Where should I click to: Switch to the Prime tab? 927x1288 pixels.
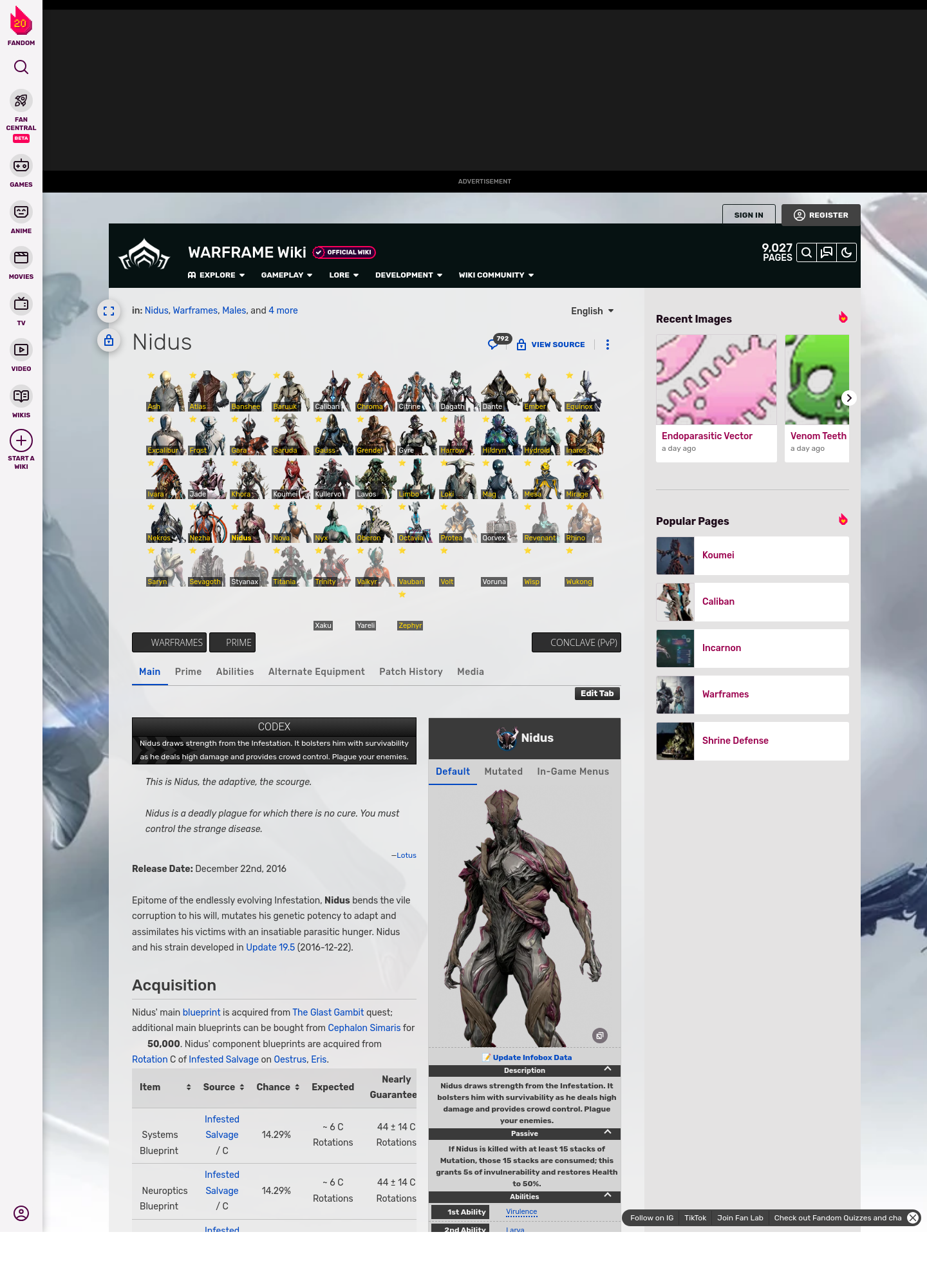pyautogui.click(x=188, y=672)
